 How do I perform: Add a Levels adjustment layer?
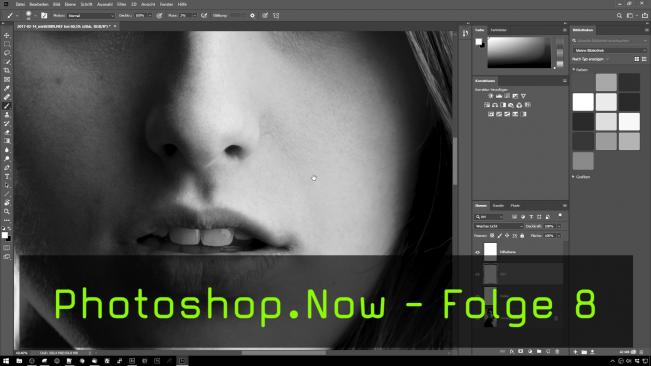(x=499, y=96)
